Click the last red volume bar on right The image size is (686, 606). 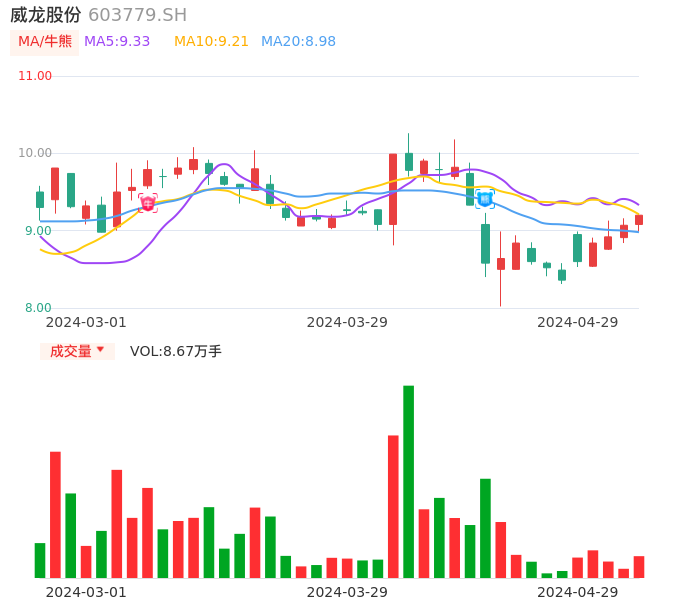click(639, 567)
